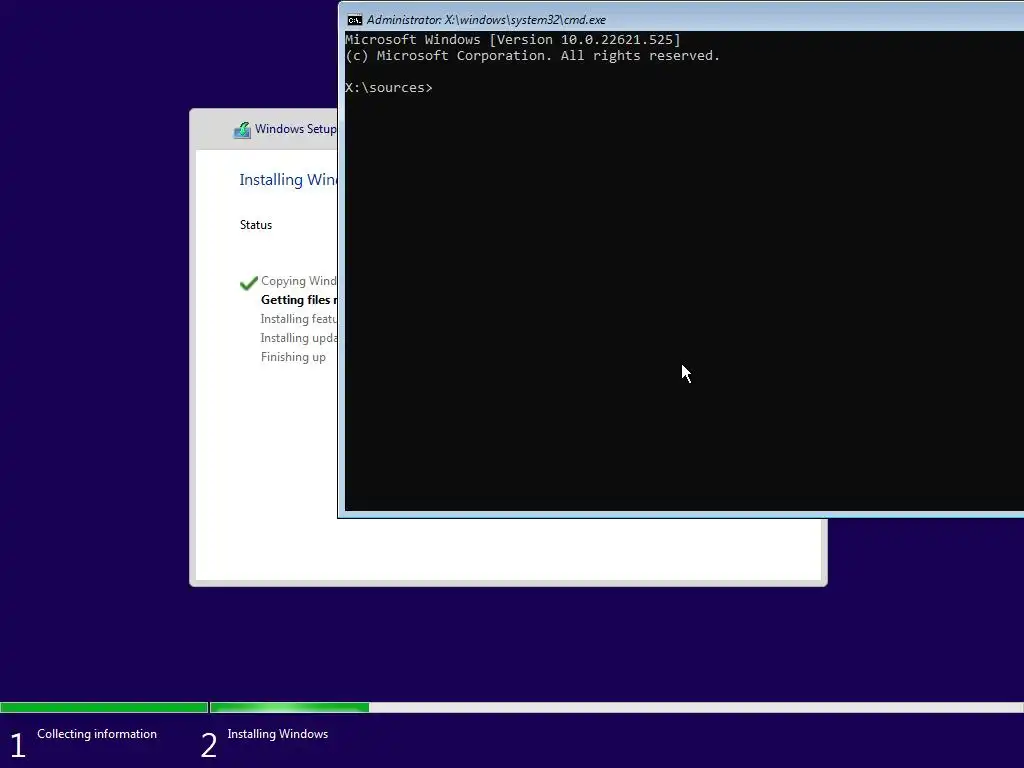Click the Installing Windows heading in setup dialog
Viewport: 1024px width, 768px height.
[x=288, y=180]
